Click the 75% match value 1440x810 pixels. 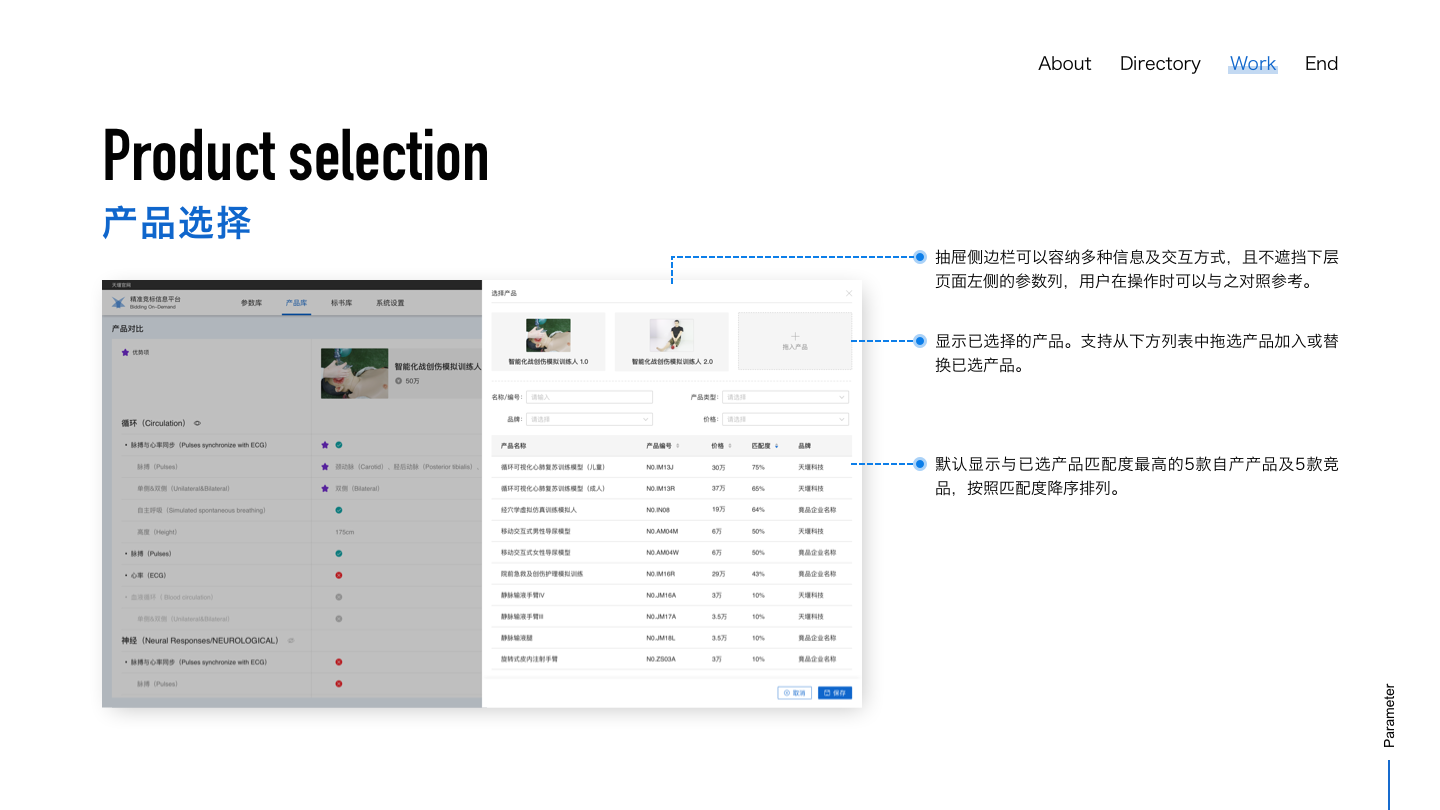tap(758, 467)
